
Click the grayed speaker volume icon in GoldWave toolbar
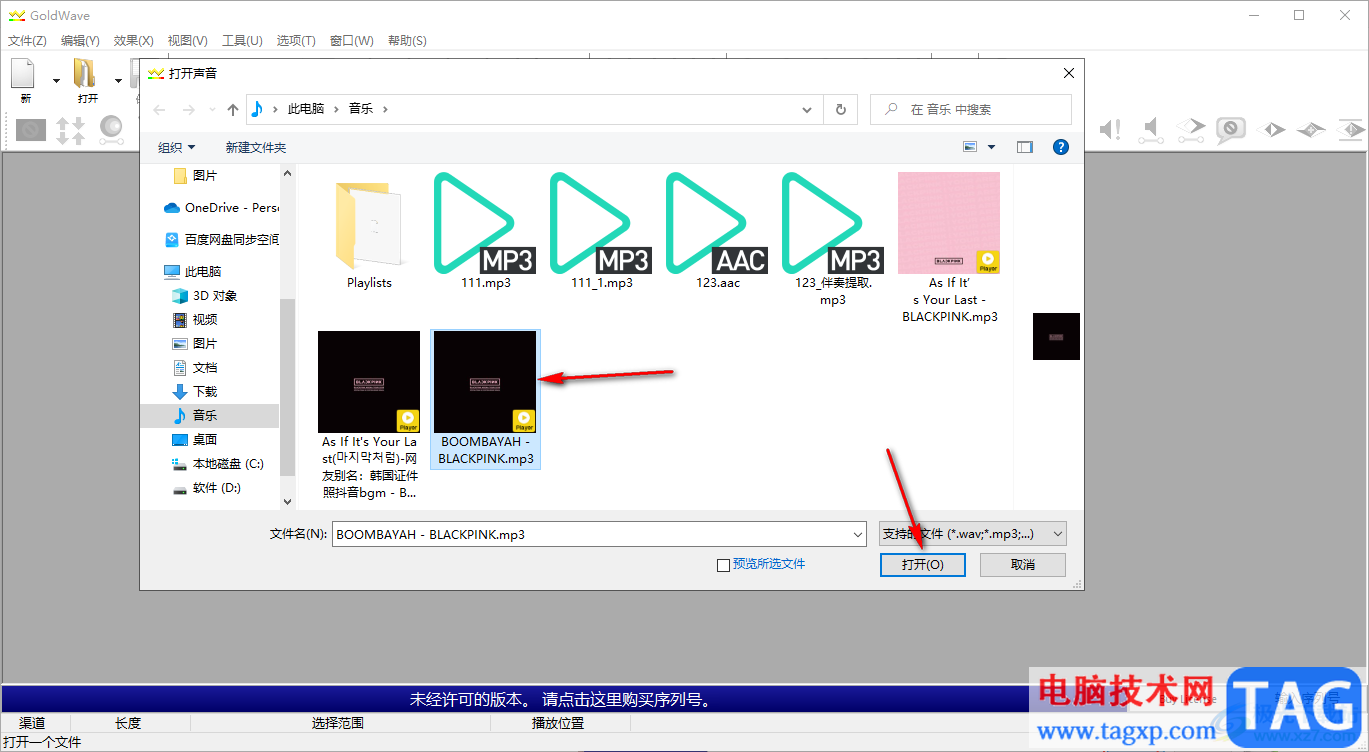tap(1152, 129)
